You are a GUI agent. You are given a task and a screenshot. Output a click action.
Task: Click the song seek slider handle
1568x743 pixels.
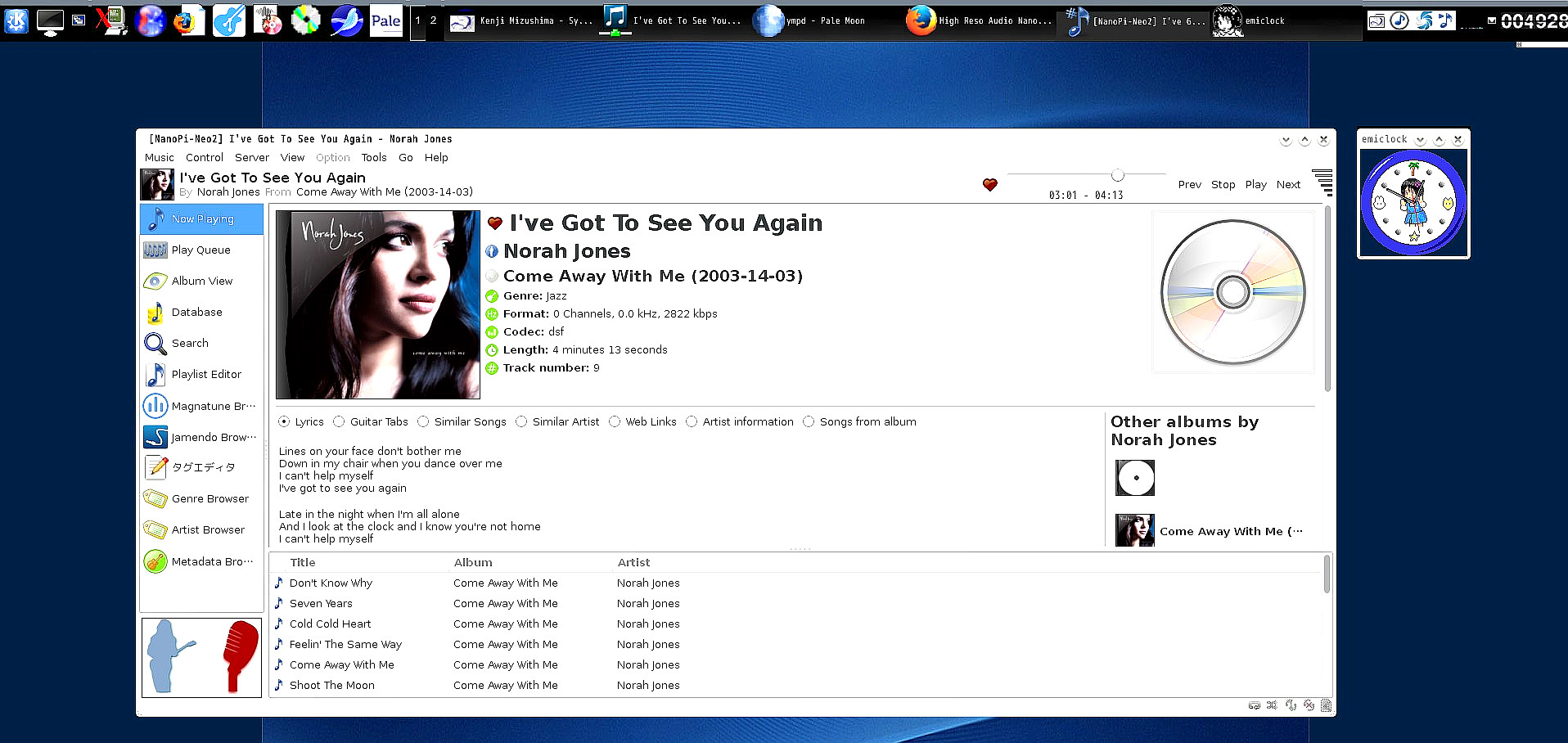point(1117,175)
